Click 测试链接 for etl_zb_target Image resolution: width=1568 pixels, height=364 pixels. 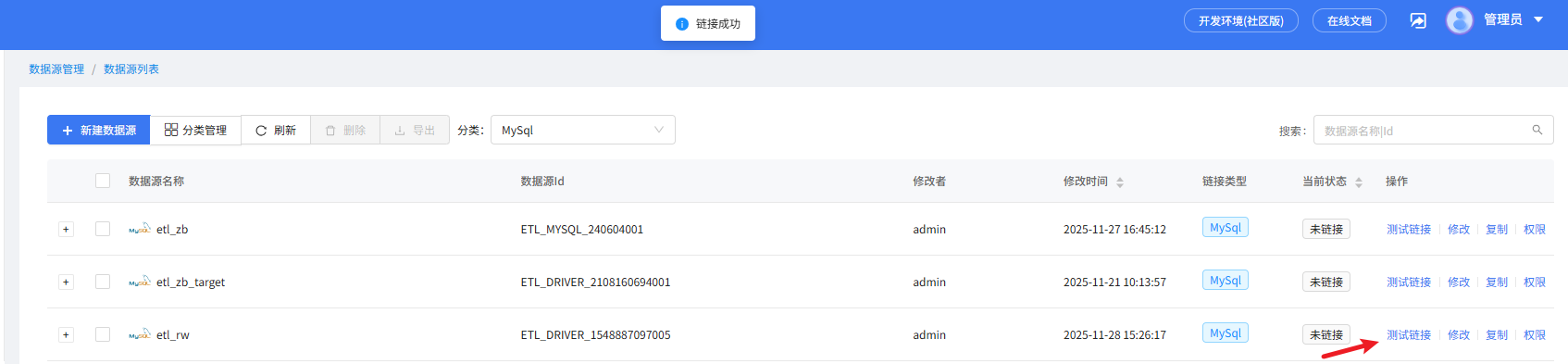(x=1409, y=282)
